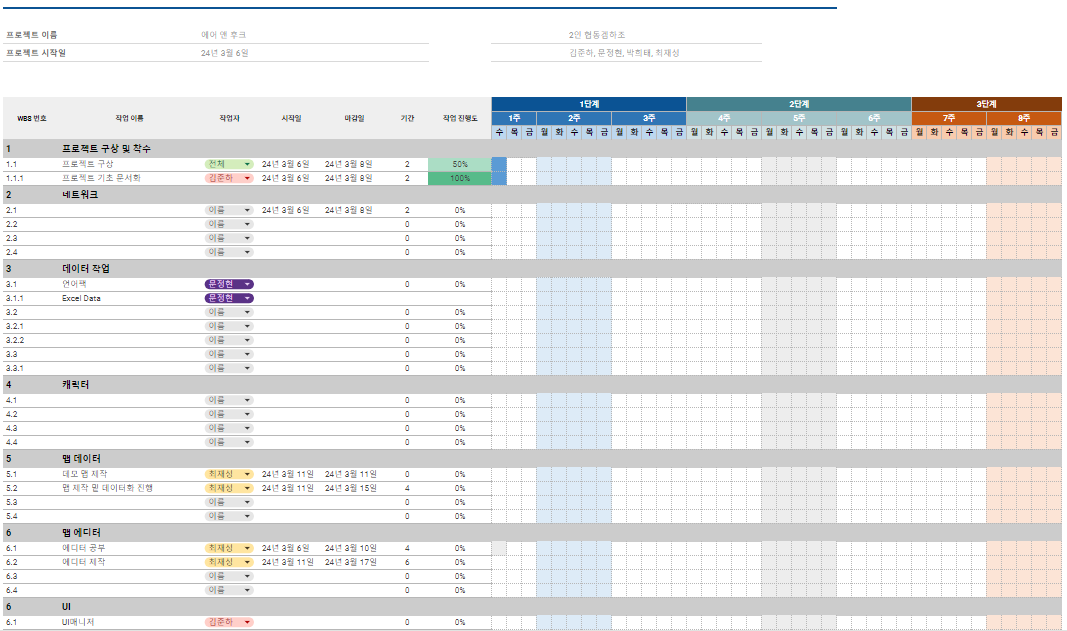Click the 6주 week header
Screen dimensions: 1067x631
pos(874,118)
